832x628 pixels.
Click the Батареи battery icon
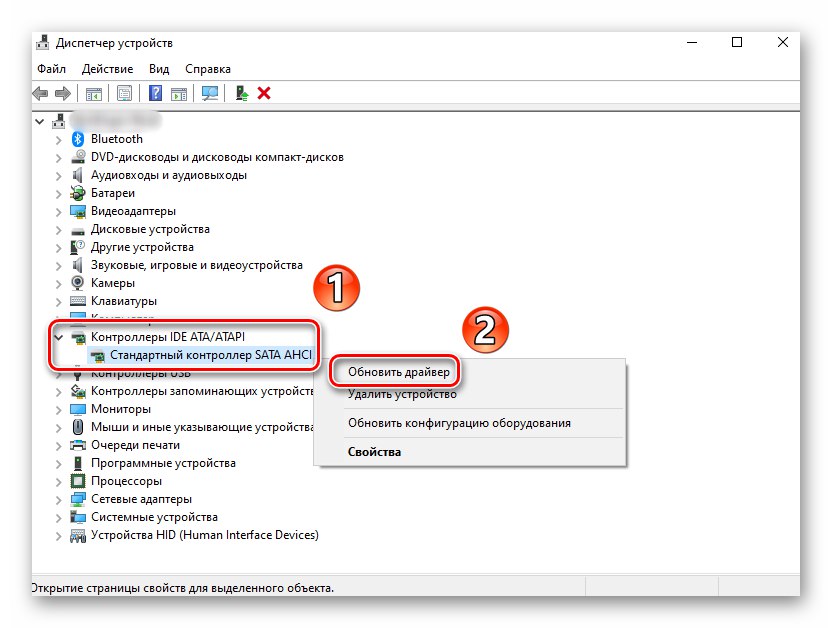pos(78,193)
